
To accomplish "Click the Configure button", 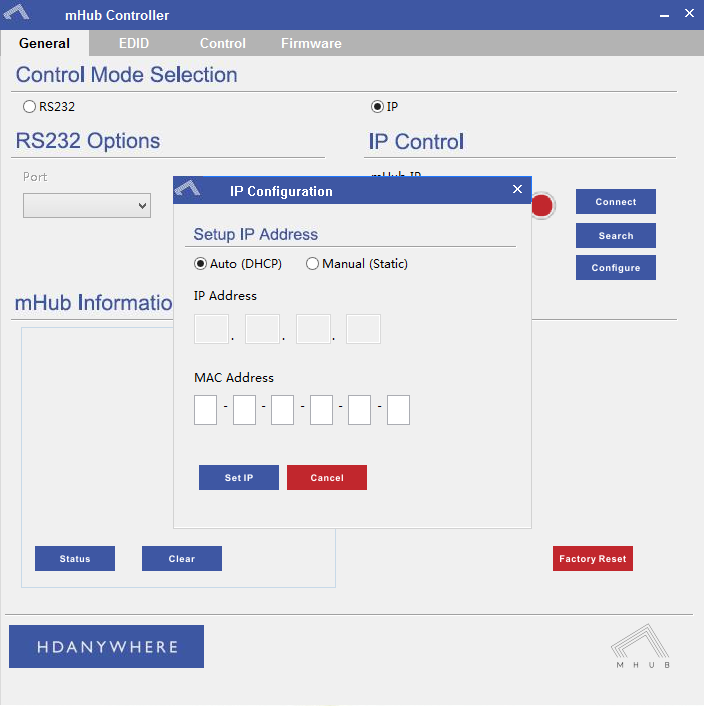I will point(616,267).
